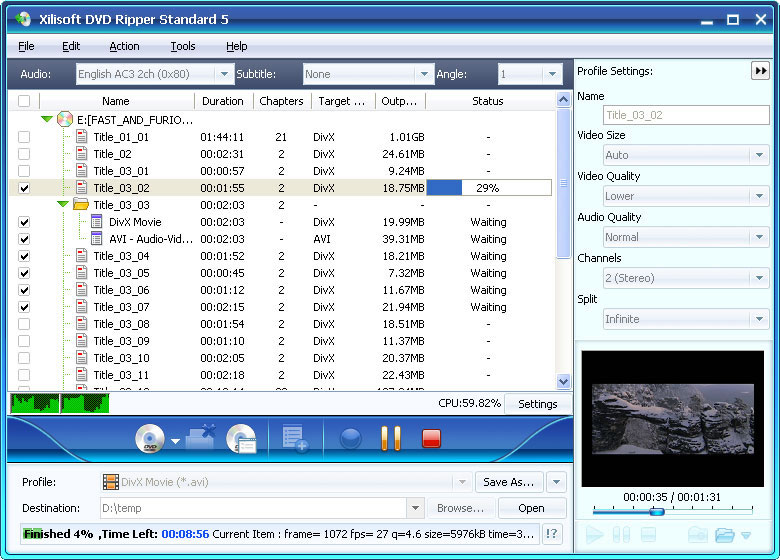Screen dimensions: 780x560
Task: Click the Settings button
Action: point(537,404)
